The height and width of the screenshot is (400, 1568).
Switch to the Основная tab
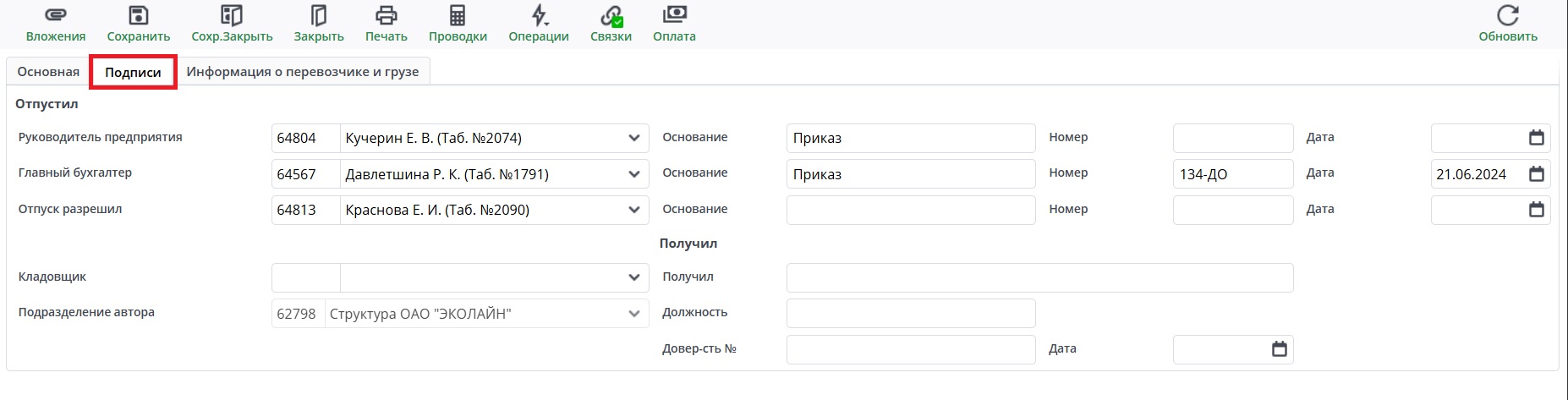click(x=48, y=72)
